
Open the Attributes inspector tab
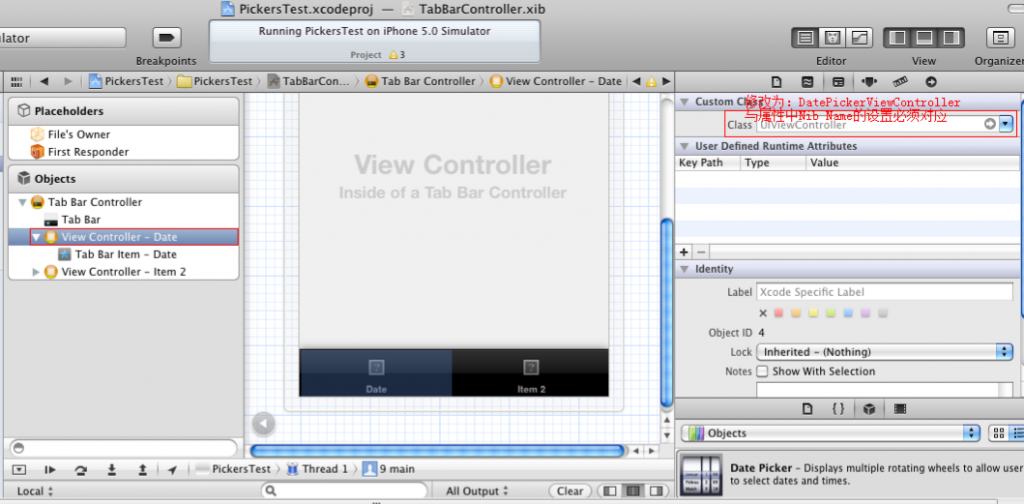click(869, 82)
